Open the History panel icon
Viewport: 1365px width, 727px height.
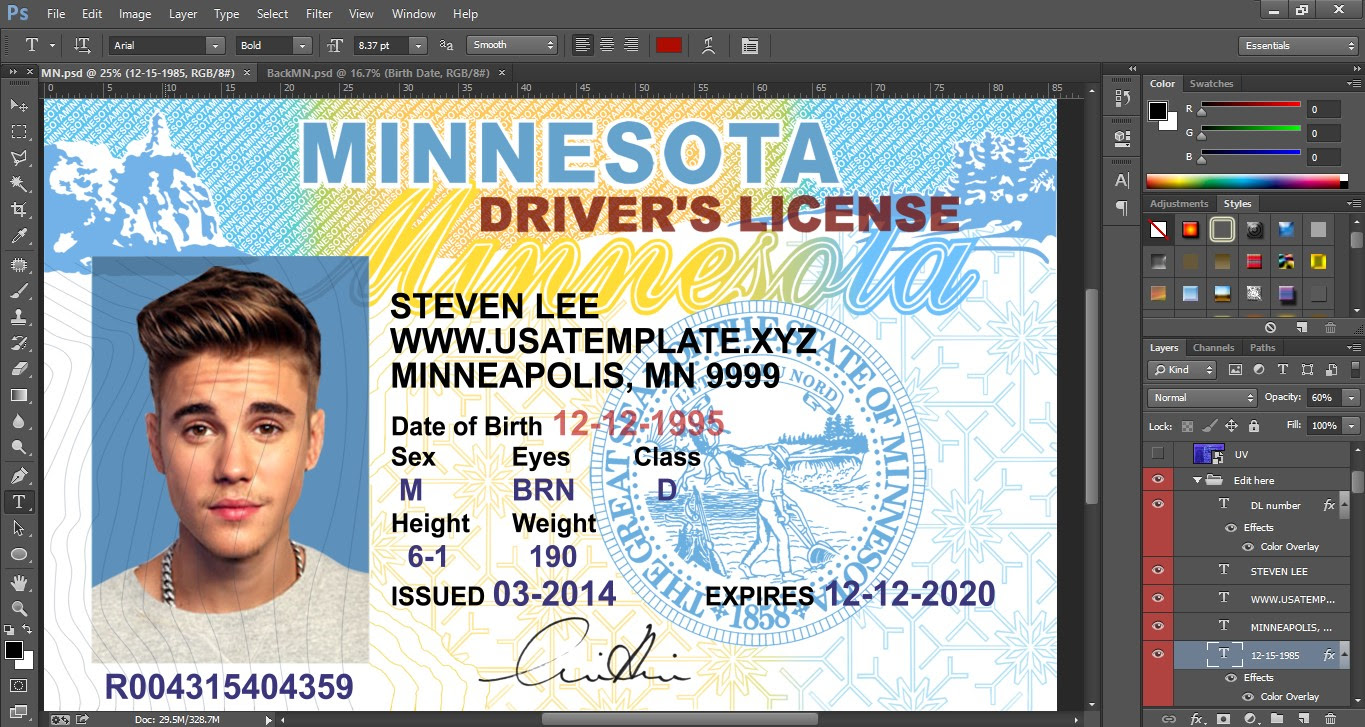(x=1122, y=97)
